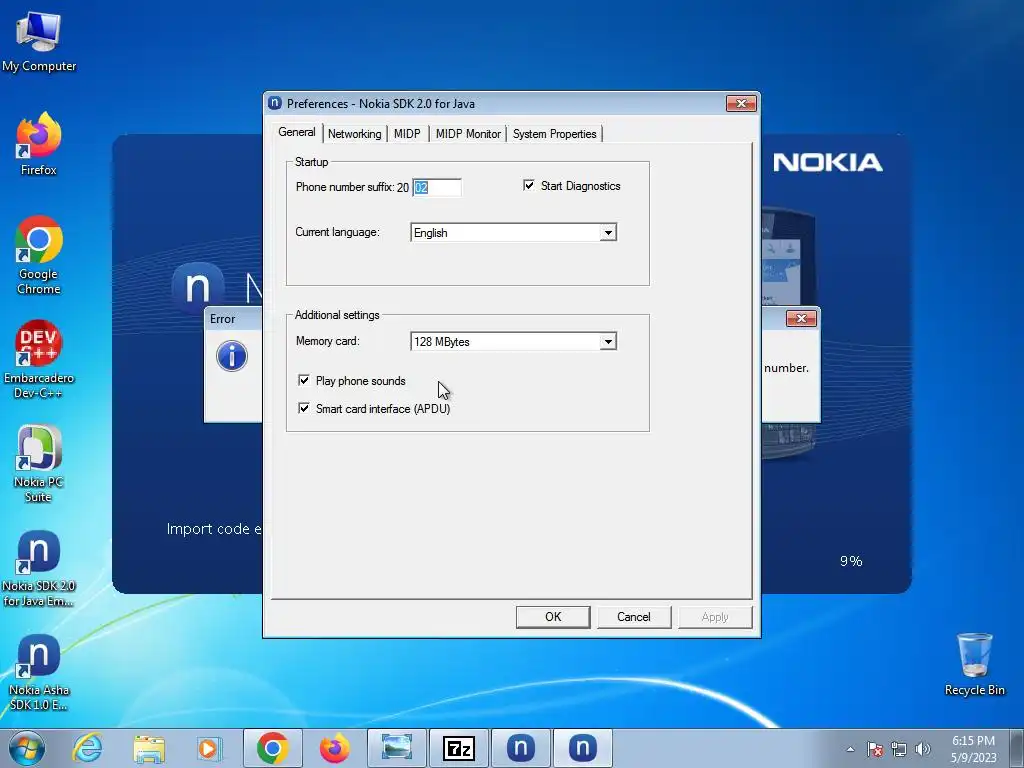1024x768 pixels.
Task: Click the Show desktop strip
Action: (x=1017, y=748)
